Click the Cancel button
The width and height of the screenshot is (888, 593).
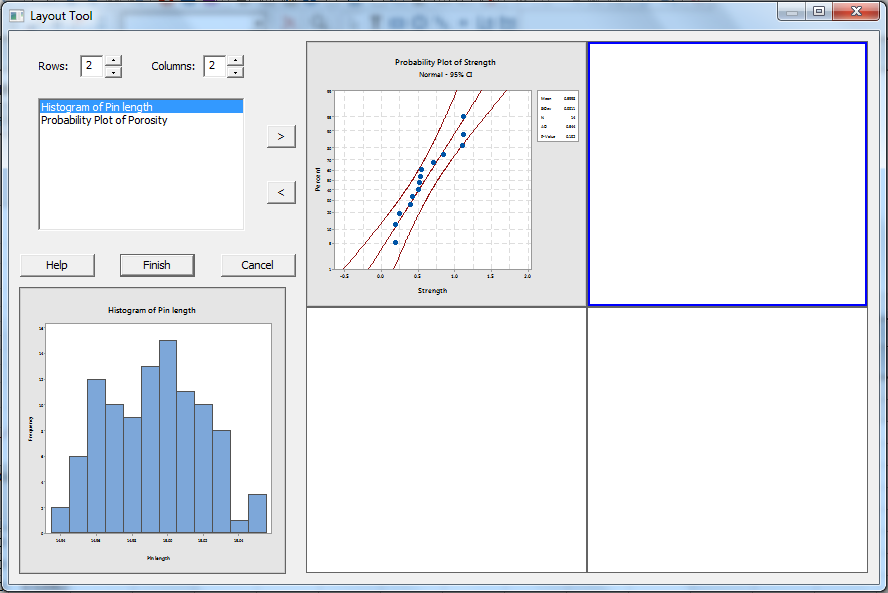coord(257,265)
